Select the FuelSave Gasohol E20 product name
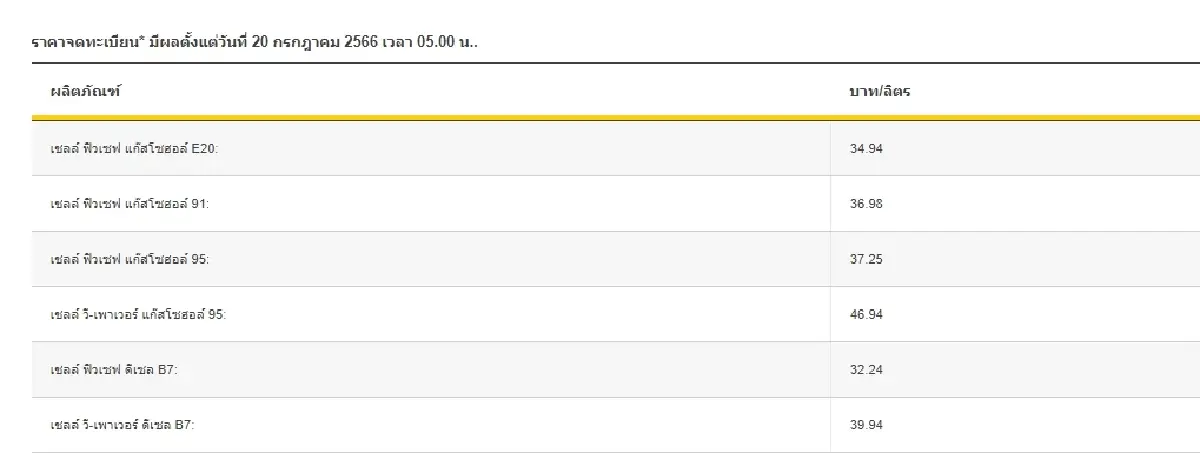This screenshot has width=1200, height=453. tap(129, 149)
